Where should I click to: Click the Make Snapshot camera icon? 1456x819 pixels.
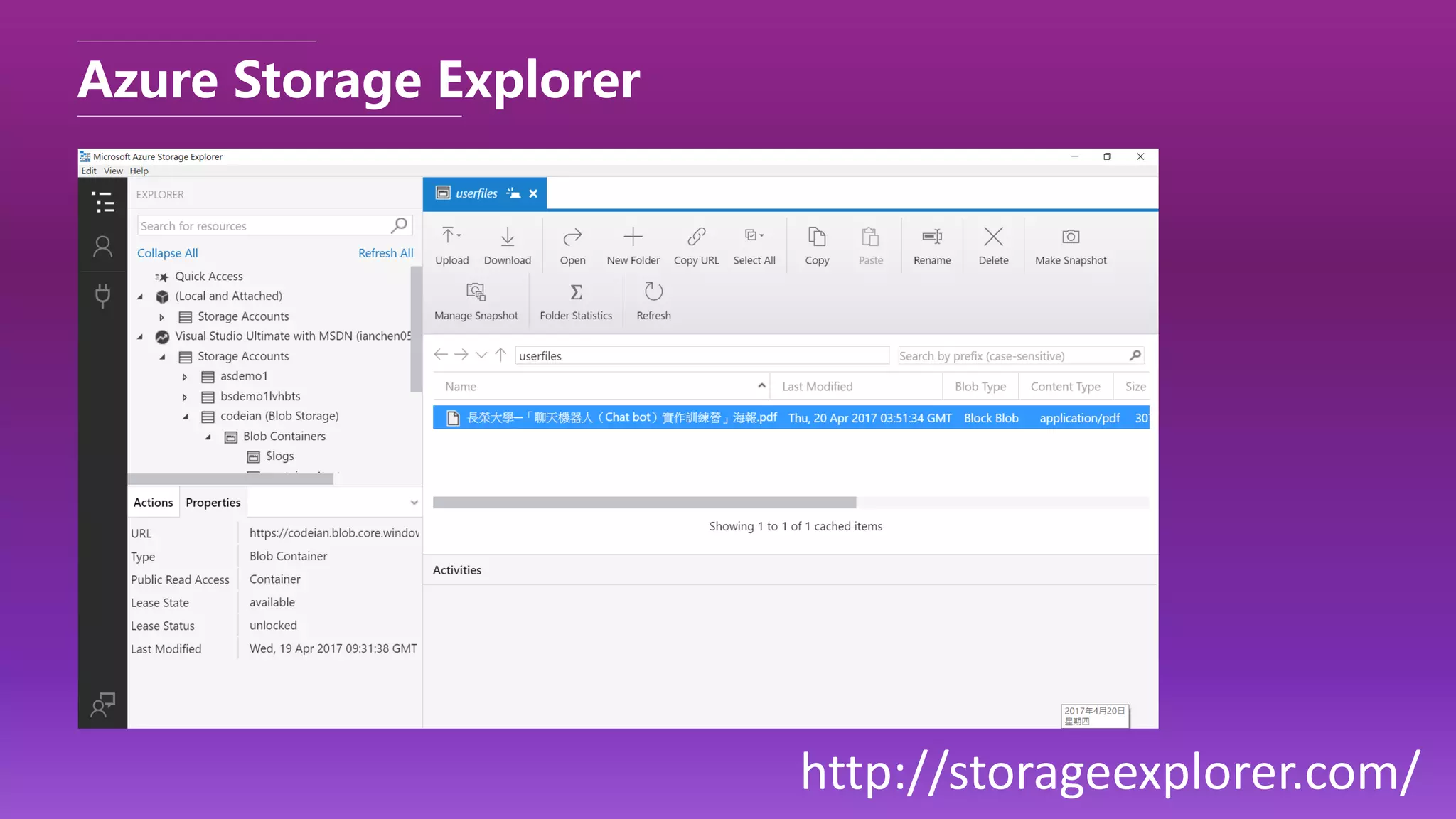[x=1070, y=237]
